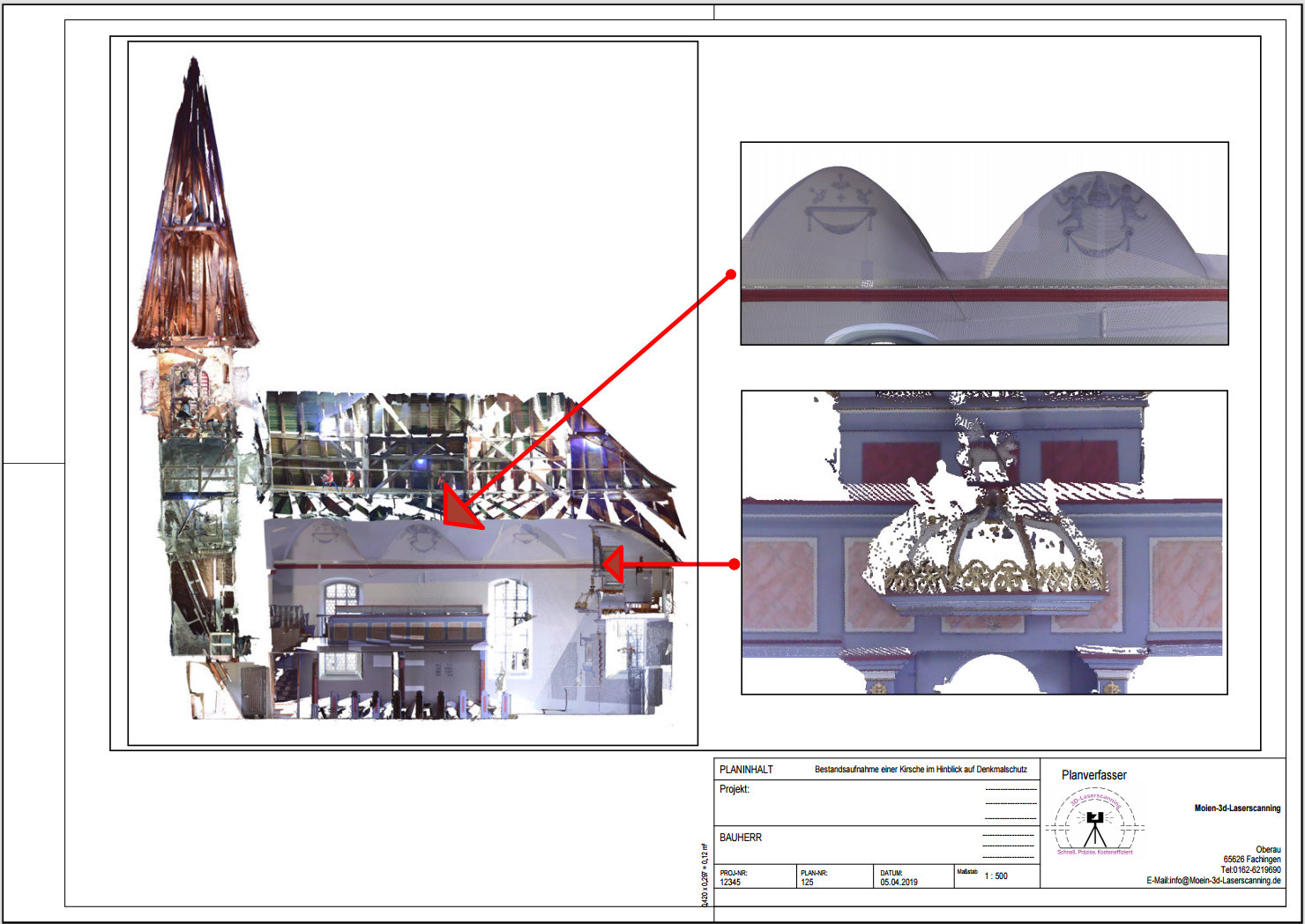Click the Tel:0162-6219690 phone number

[1250, 870]
